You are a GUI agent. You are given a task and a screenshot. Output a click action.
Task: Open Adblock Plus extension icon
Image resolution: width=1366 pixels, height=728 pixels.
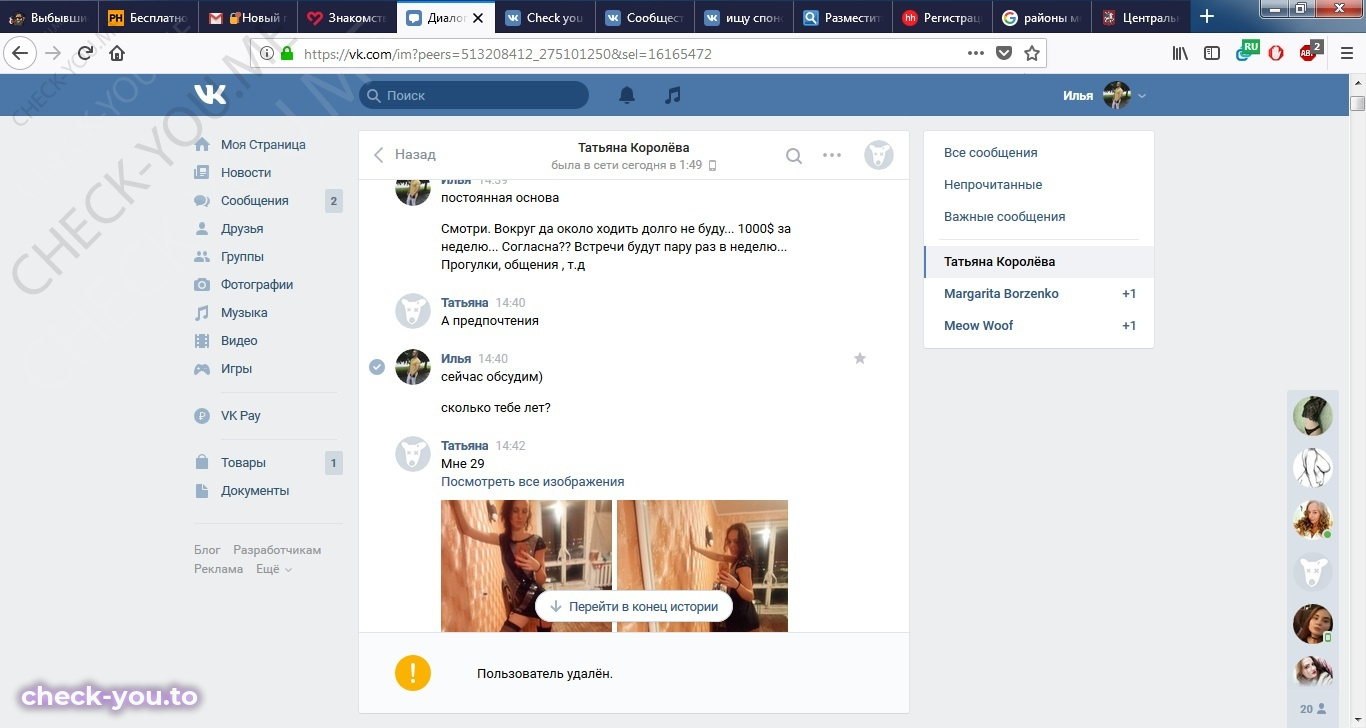pos(1309,52)
